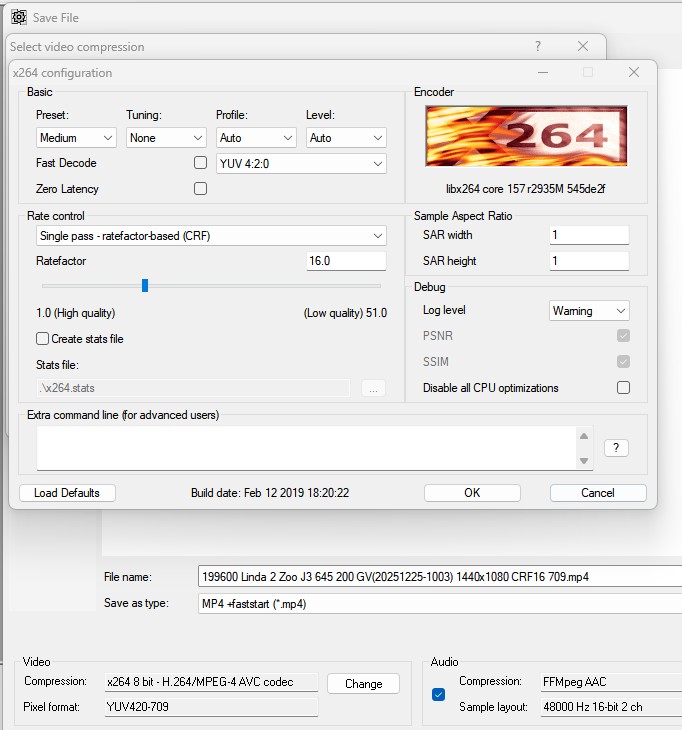
Task: Open the Tuning dropdown set to None
Action: (x=166, y=138)
